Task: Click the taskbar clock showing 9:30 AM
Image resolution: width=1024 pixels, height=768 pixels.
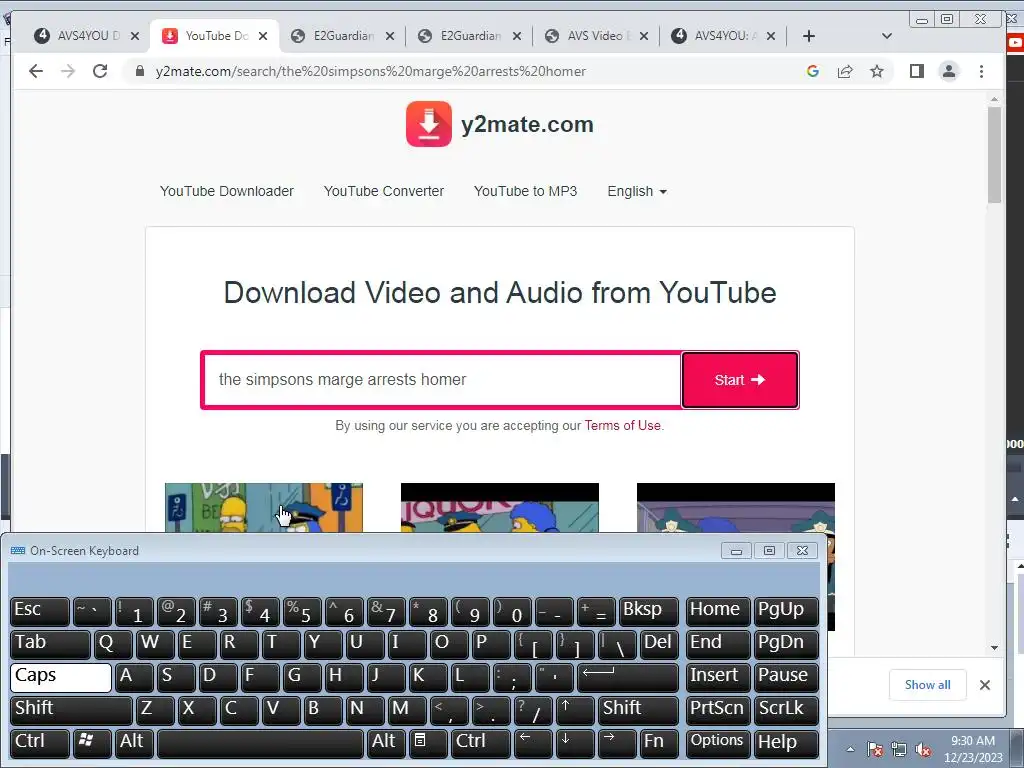Action: pyautogui.click(x=972, y=749)
